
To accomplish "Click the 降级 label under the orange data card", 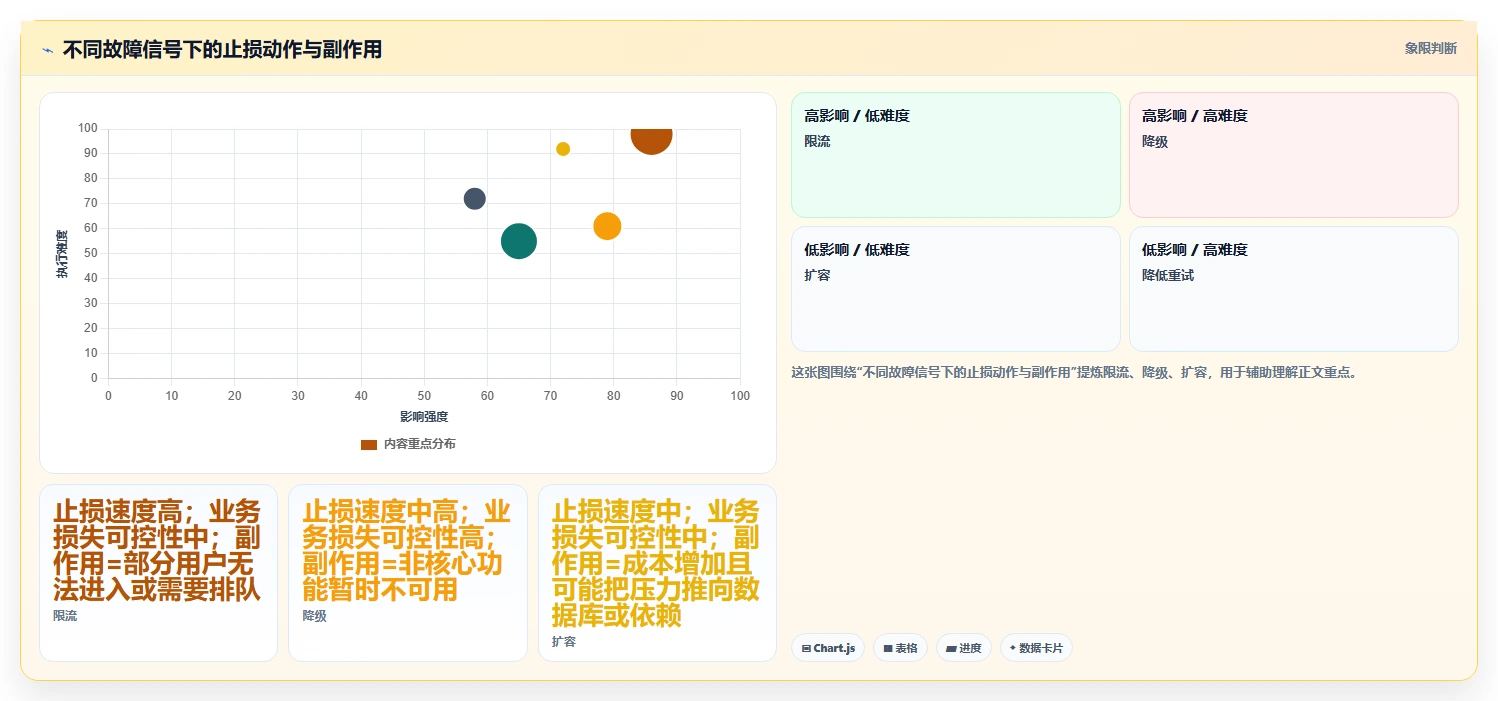I will 315,616.
